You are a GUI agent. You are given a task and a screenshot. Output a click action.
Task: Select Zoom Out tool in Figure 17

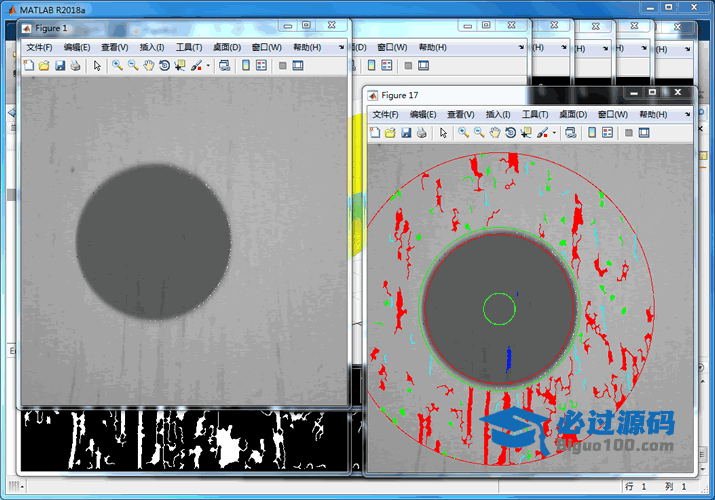479,133
